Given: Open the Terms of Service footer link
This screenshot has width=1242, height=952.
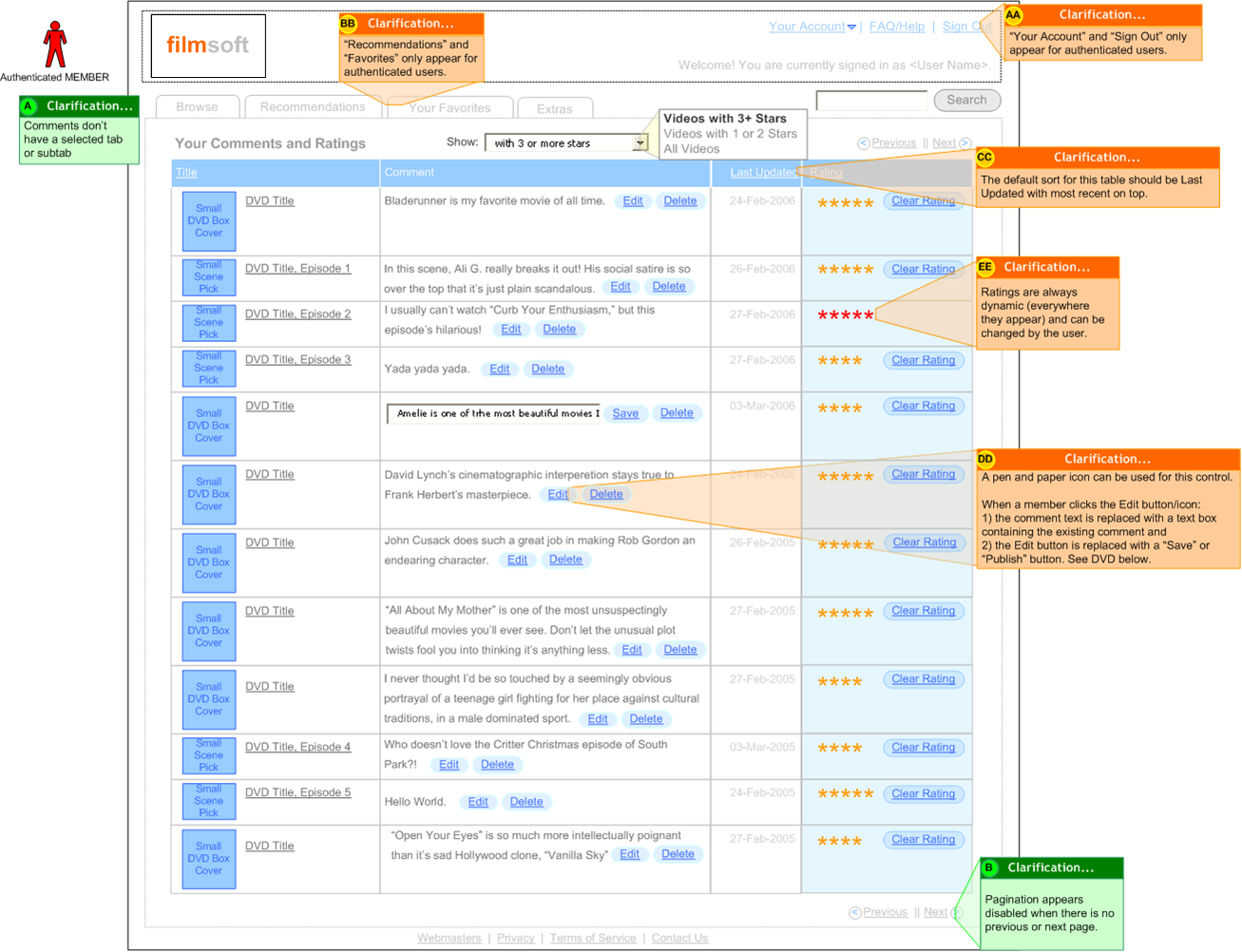Looking at the screenshot, I should coord(593,939).
